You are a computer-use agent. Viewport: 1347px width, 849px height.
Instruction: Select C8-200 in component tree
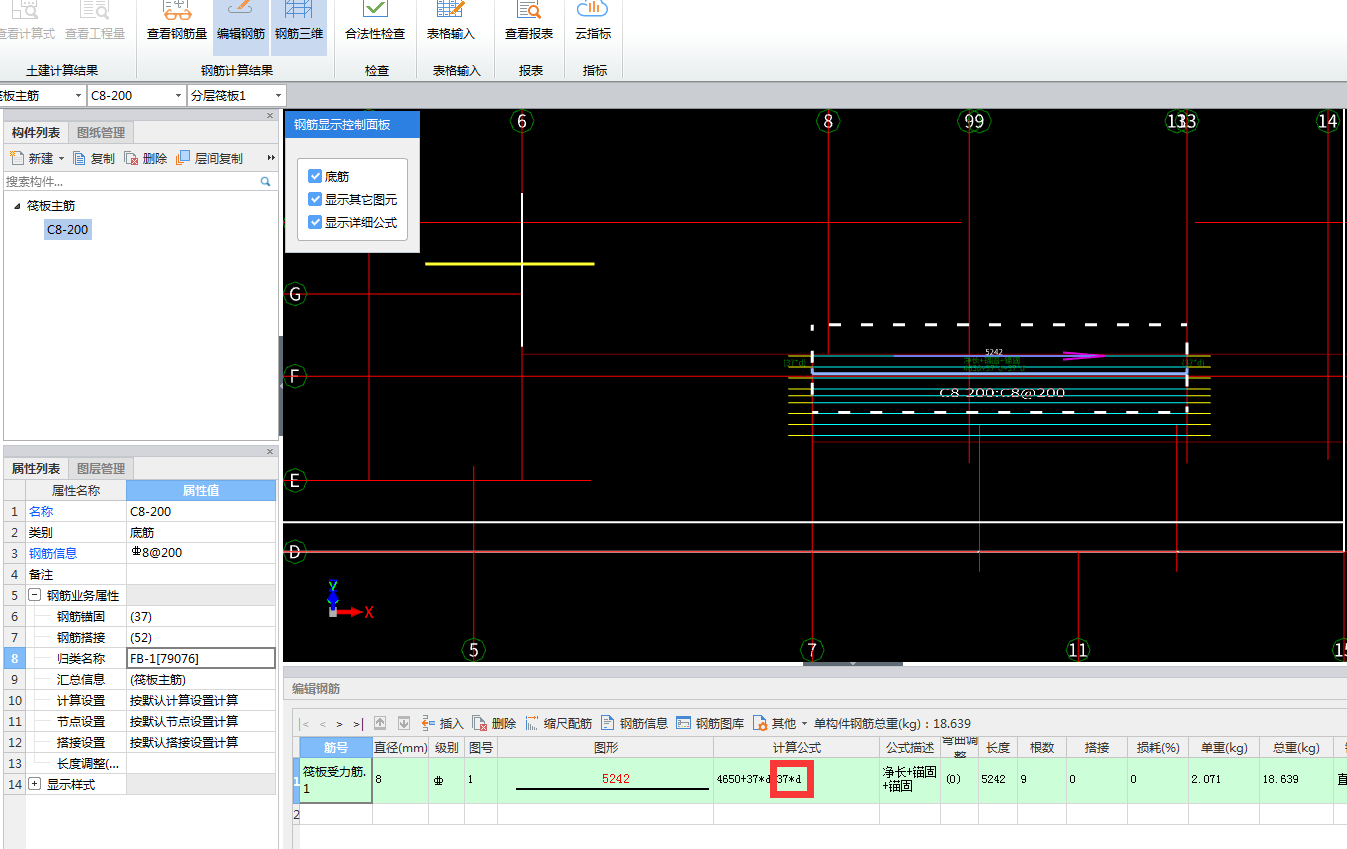coord(68,230)
